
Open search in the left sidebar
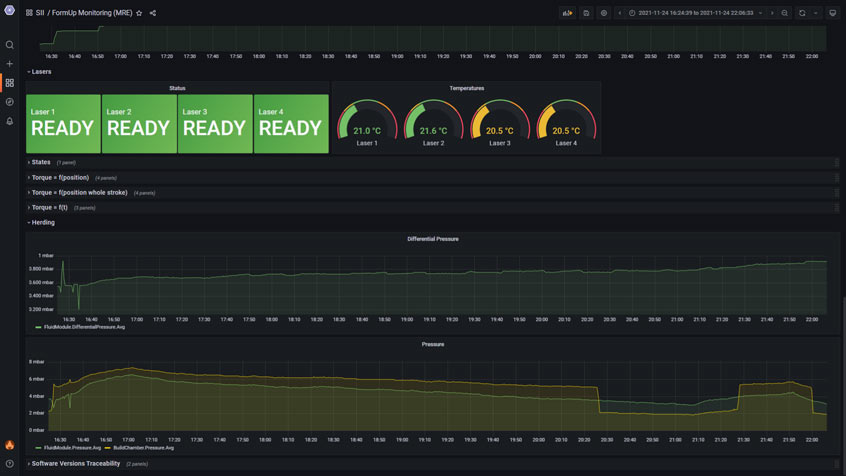(x=10, y=45)
